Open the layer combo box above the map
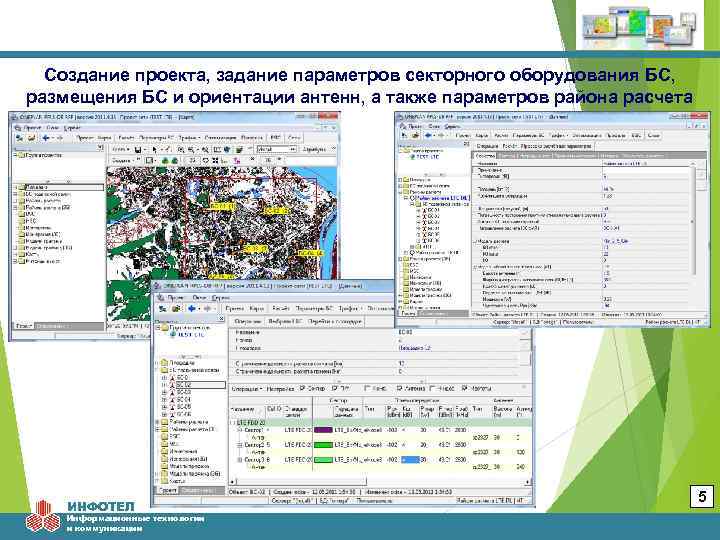The height and width of the screenshot is (540, 720). (x=276, y=149)
